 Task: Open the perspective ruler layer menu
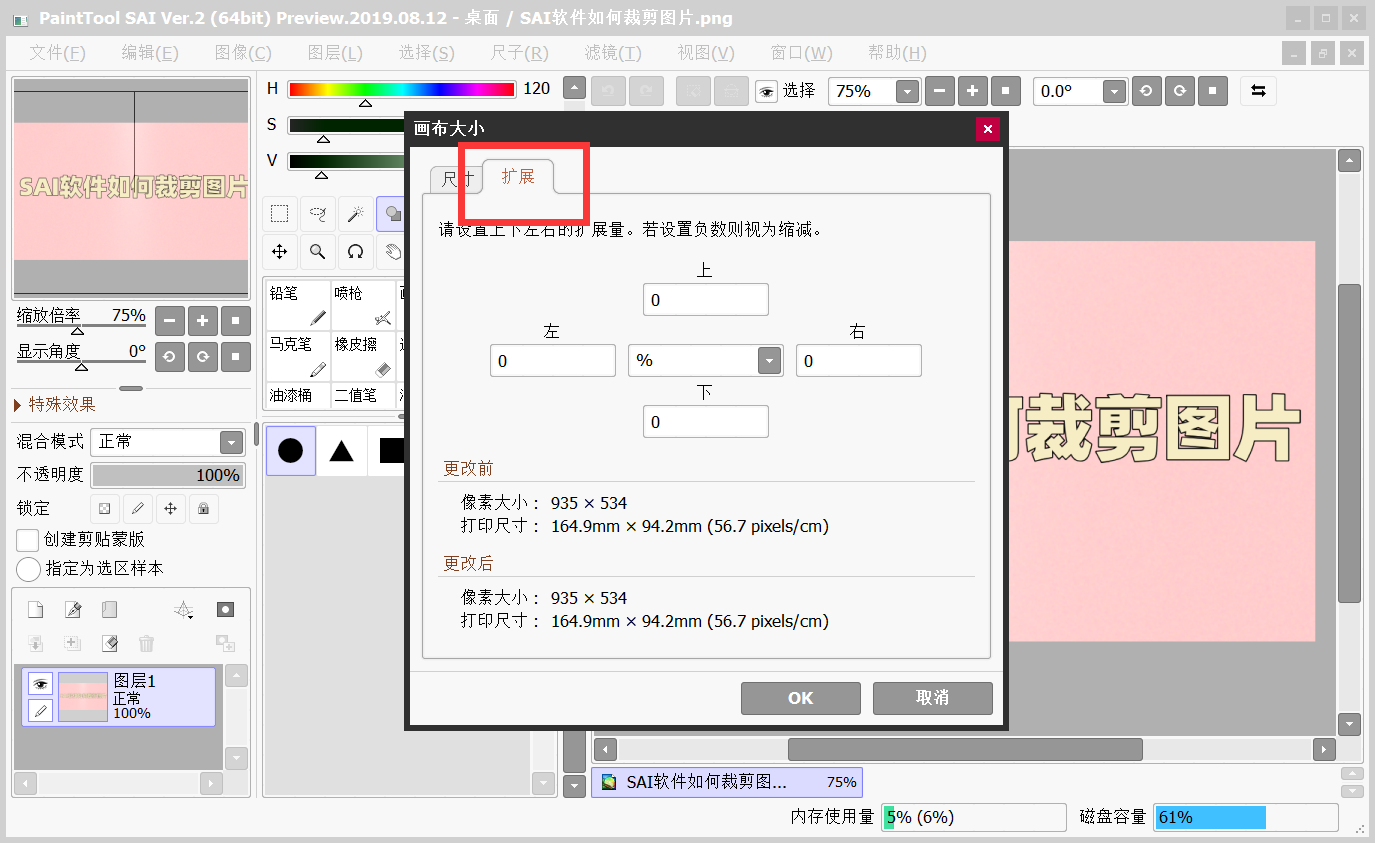(x=184, y=610)
